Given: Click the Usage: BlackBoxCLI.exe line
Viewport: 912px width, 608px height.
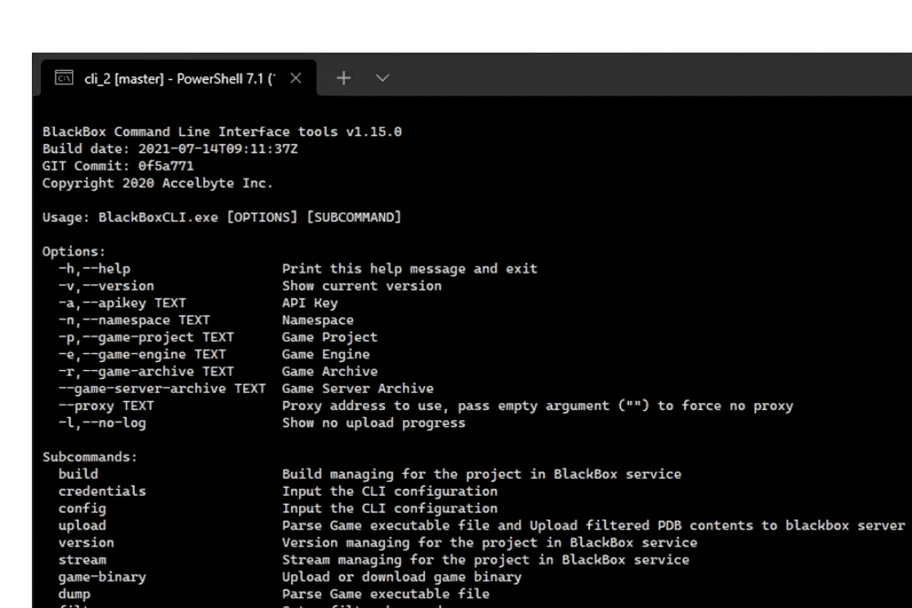Looking at the screenshot, I should pyautogui.click(x=222, y=217).
